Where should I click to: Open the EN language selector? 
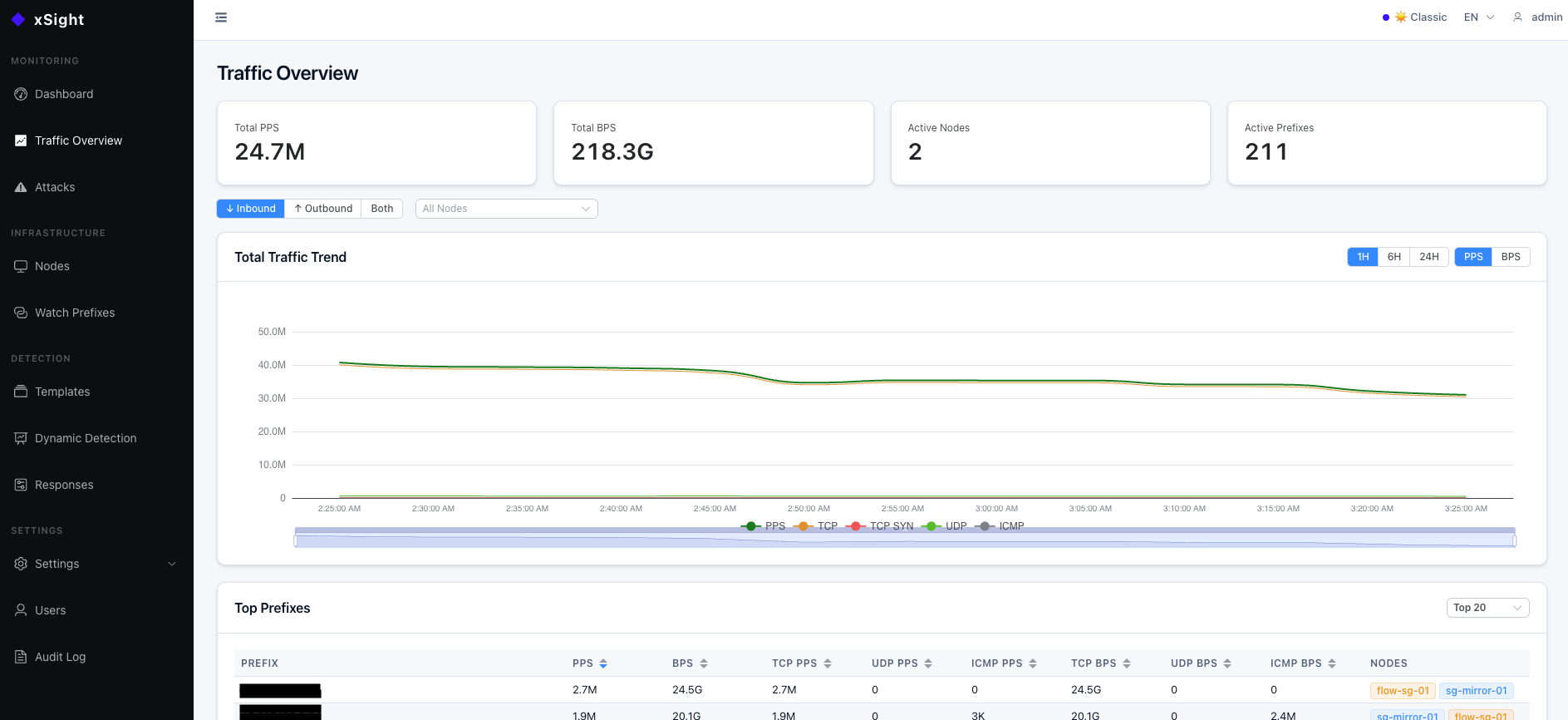tap(1478, 17)
